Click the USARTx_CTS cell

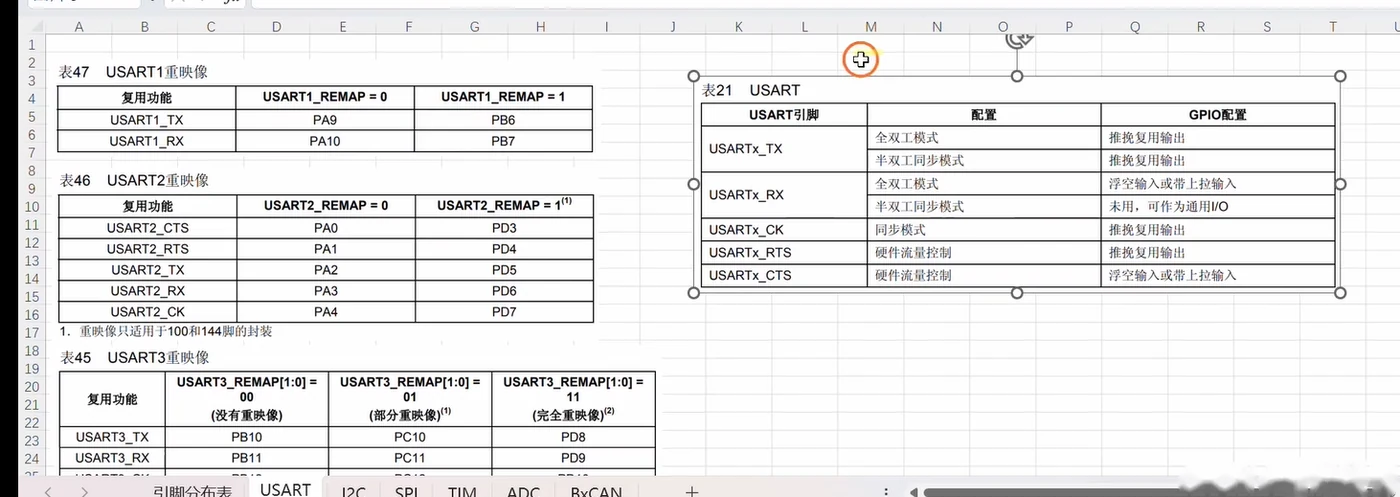tap(784, 275)
